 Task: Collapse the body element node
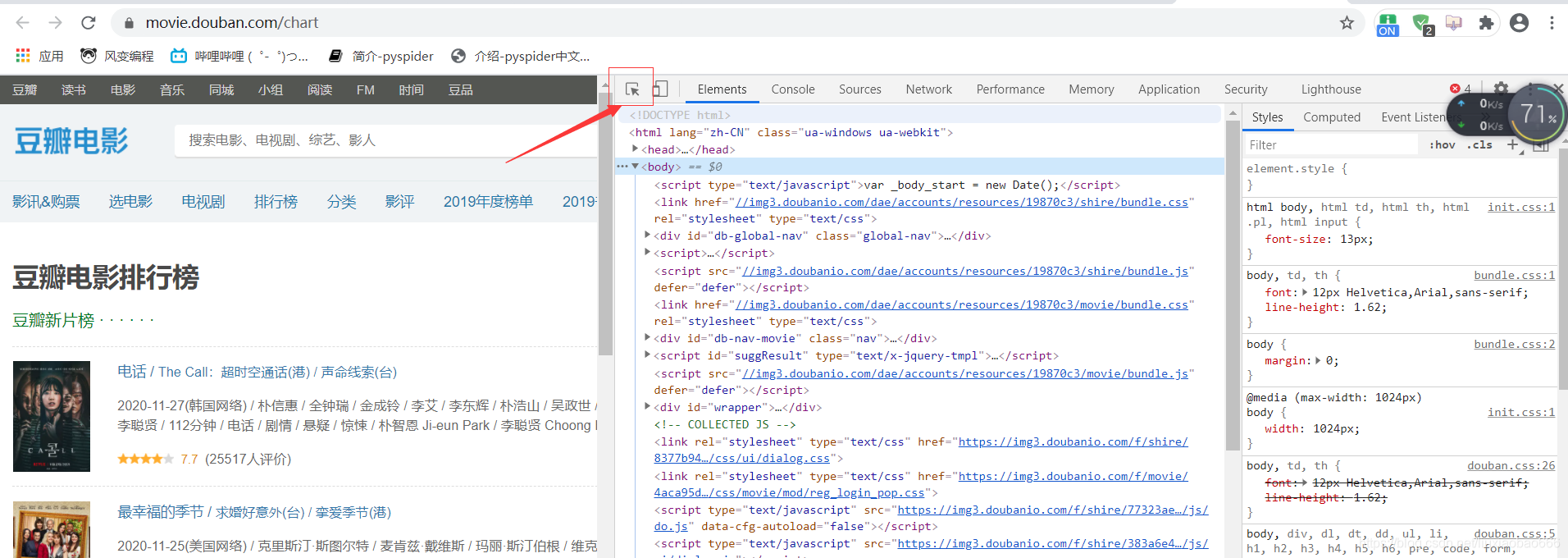click(636, 167)
